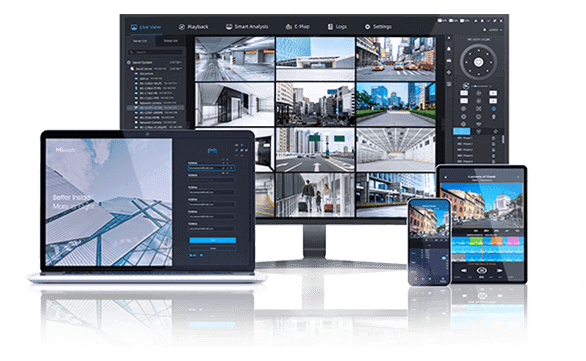
Task: Open the Logs tab
Action: point(337,27)
